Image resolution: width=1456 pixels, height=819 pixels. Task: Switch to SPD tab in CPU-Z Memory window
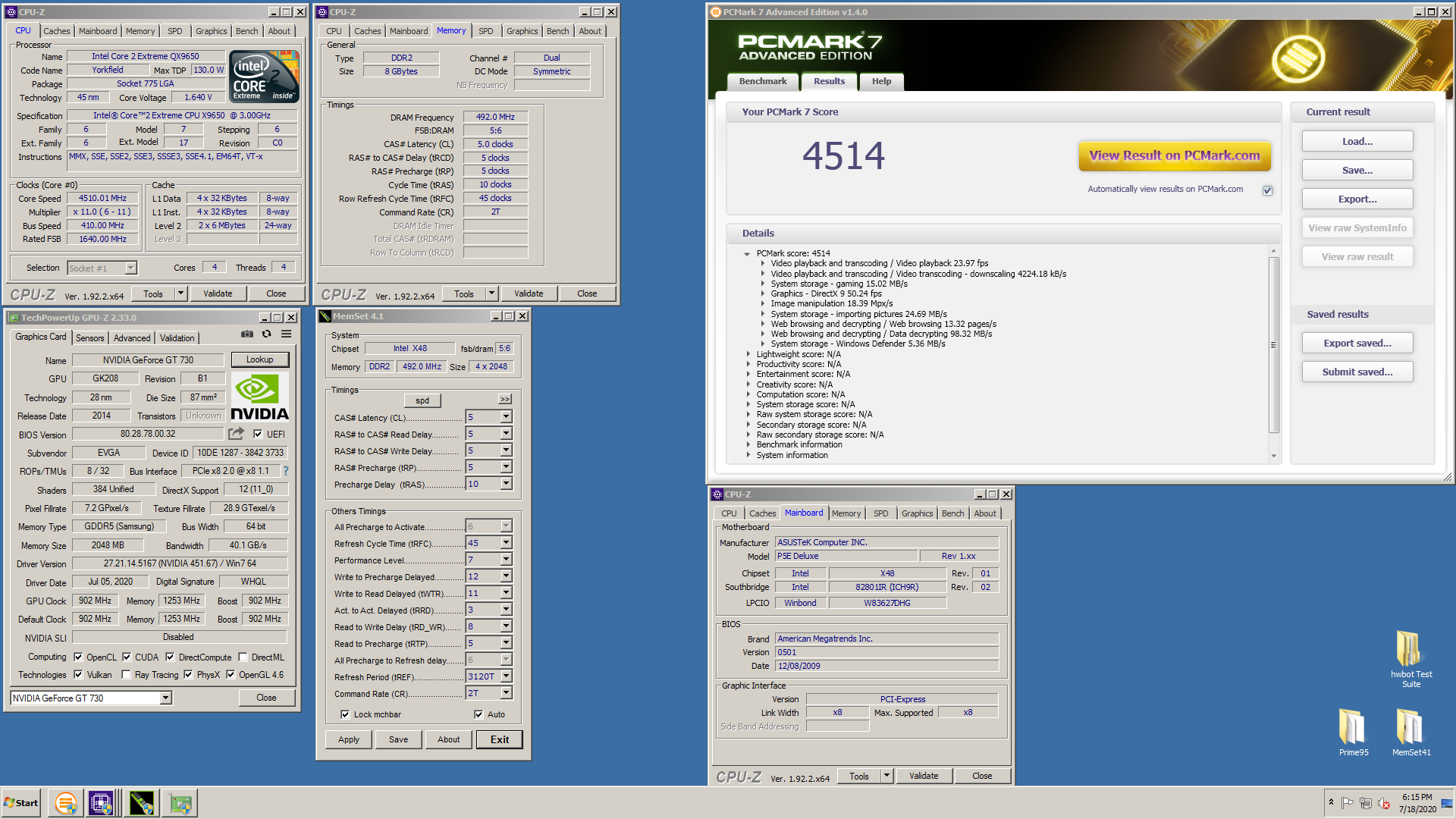click(x=486, y=31)
